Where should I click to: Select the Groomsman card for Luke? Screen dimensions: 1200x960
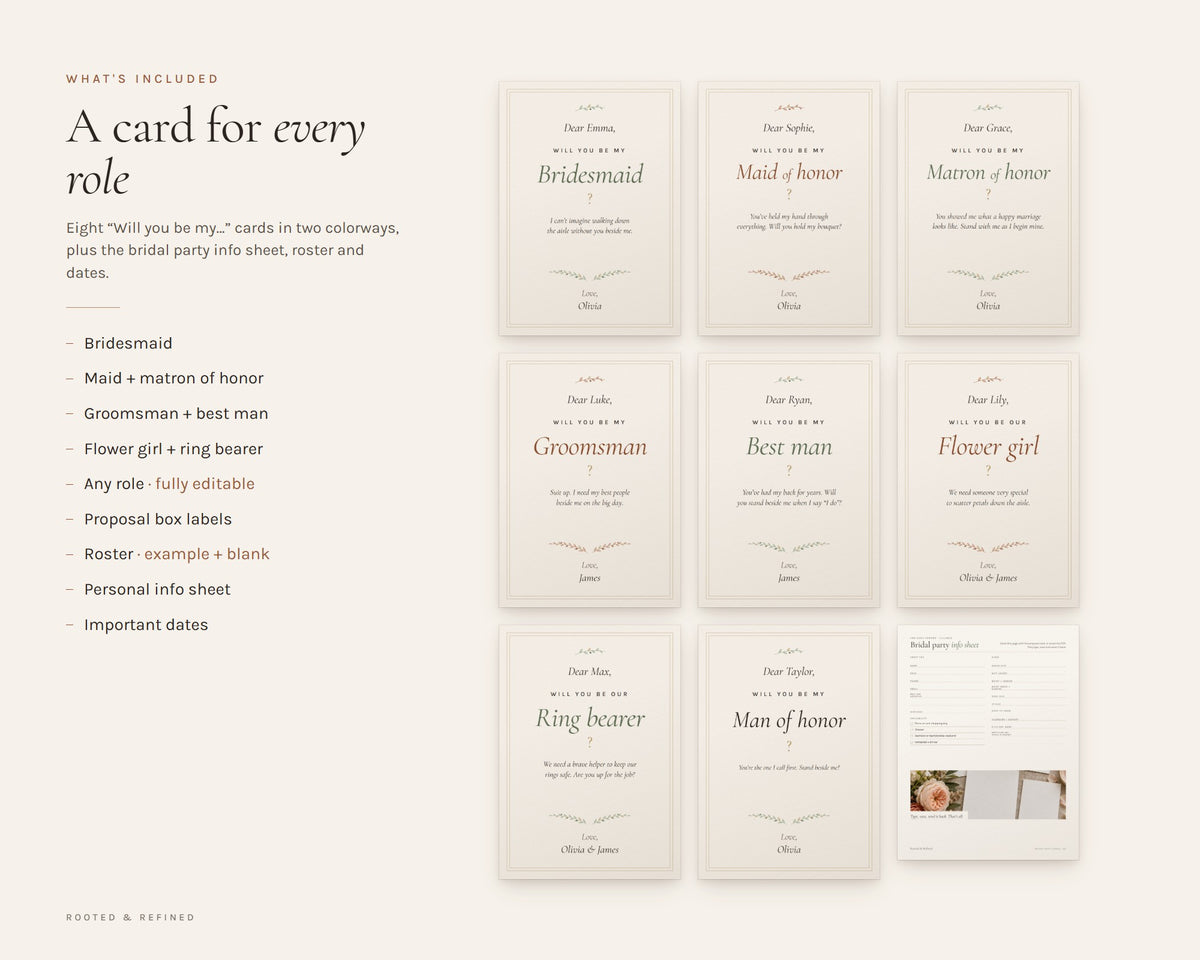pos(589,480)
